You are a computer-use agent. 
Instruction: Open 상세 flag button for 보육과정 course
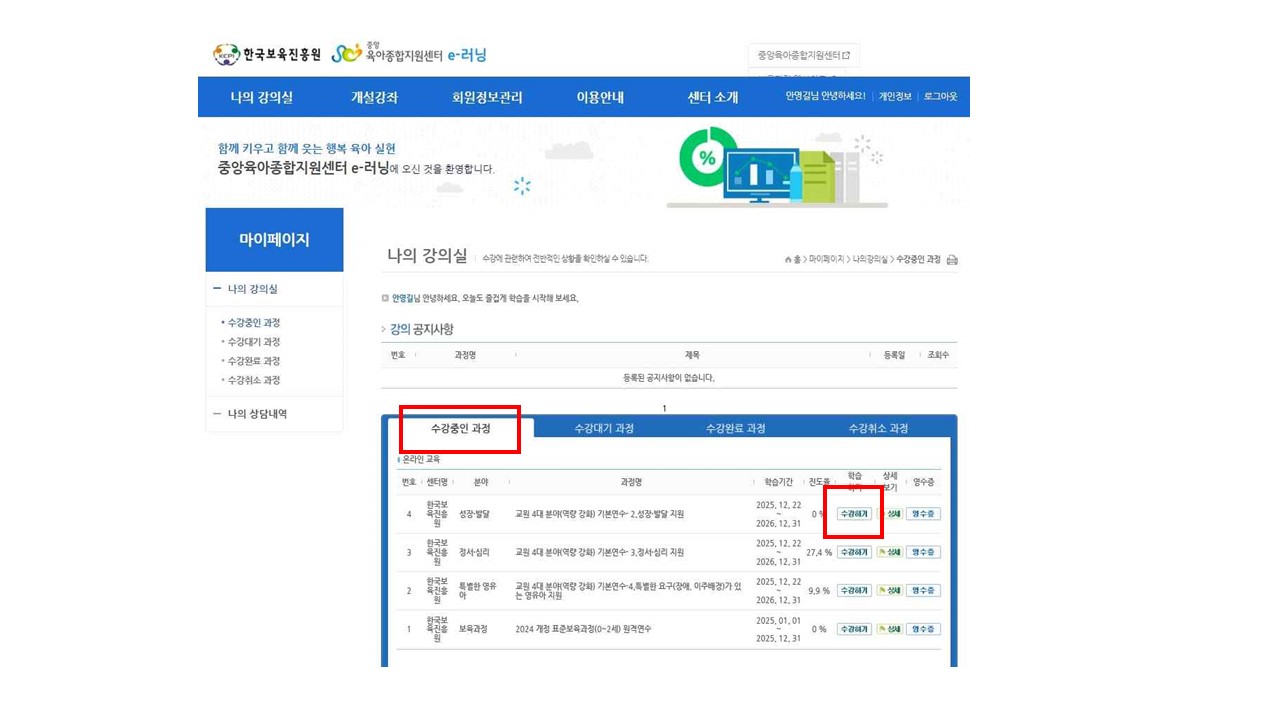click(x=889, y=629)
